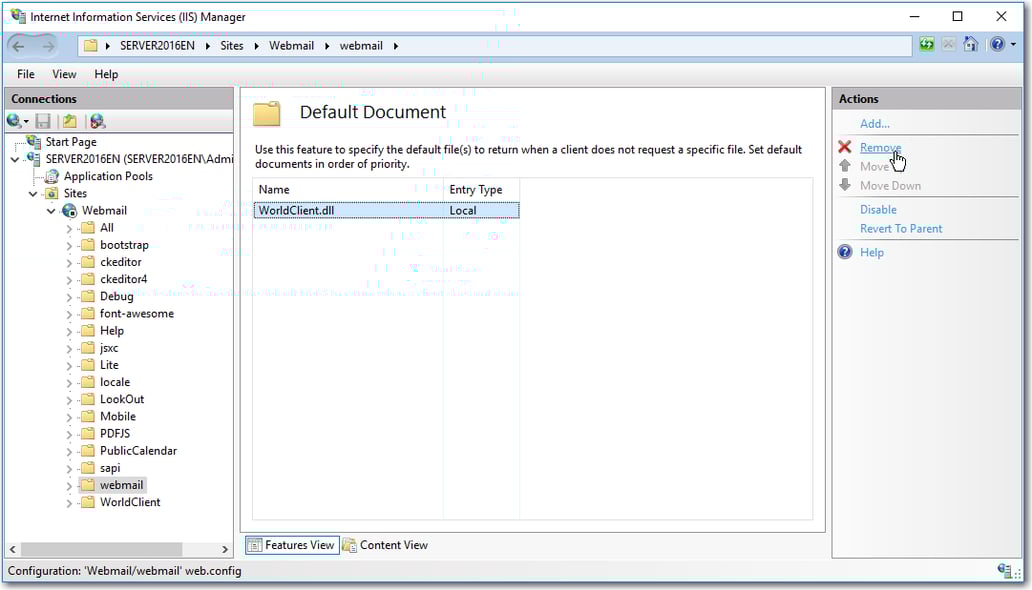Click the Back navigation arrow
1032x590 pixels.
[x=19, y=44]
